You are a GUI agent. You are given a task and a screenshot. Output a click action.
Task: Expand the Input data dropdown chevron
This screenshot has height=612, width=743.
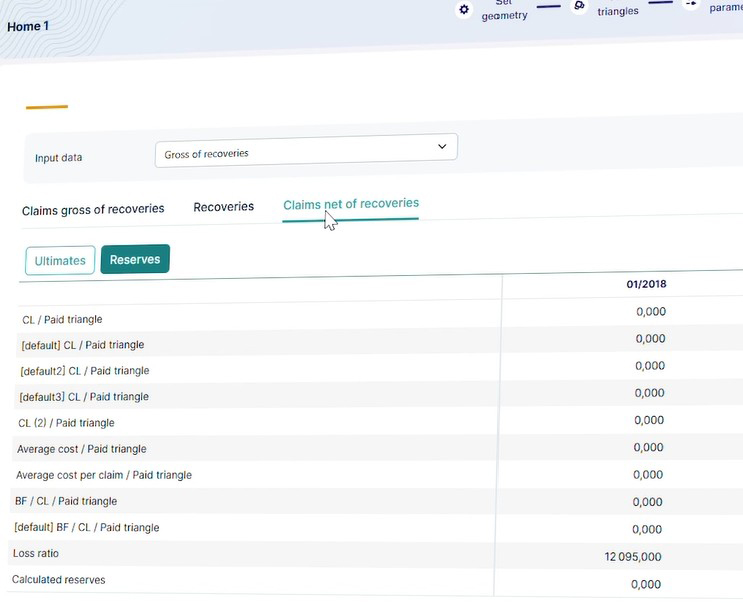point(442,147)
